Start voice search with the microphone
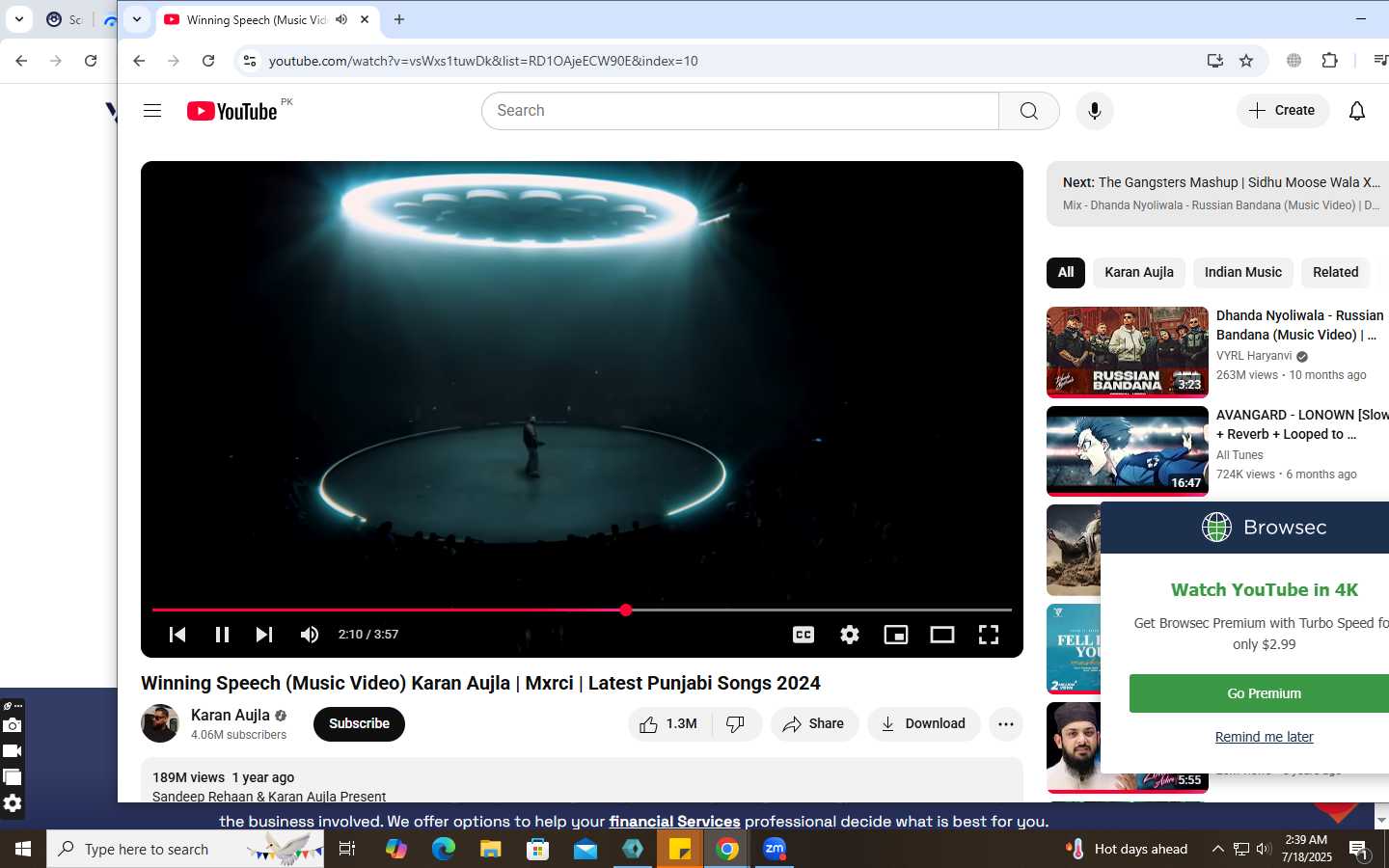 click(x=1094, y=111)
